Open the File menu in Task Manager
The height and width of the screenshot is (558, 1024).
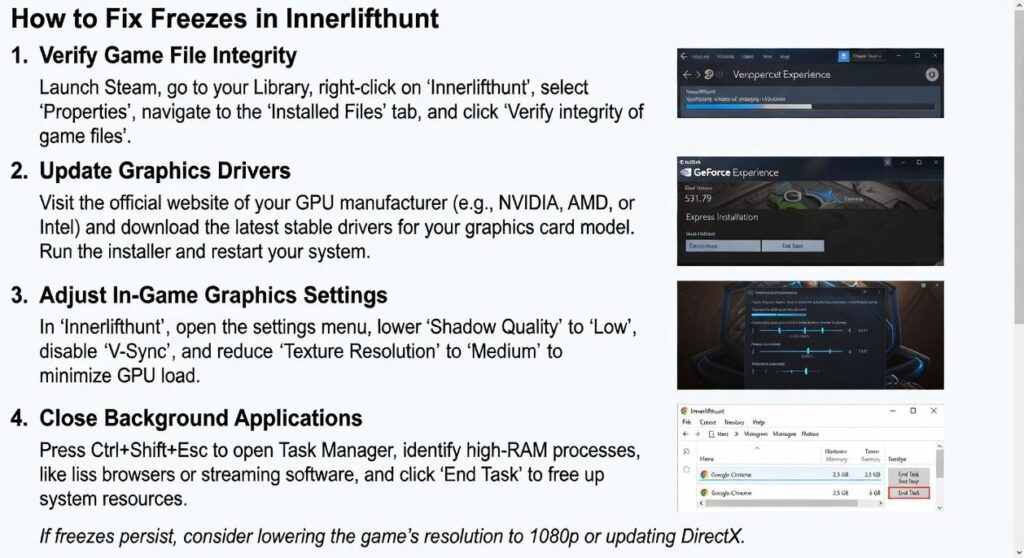(687, 422)
